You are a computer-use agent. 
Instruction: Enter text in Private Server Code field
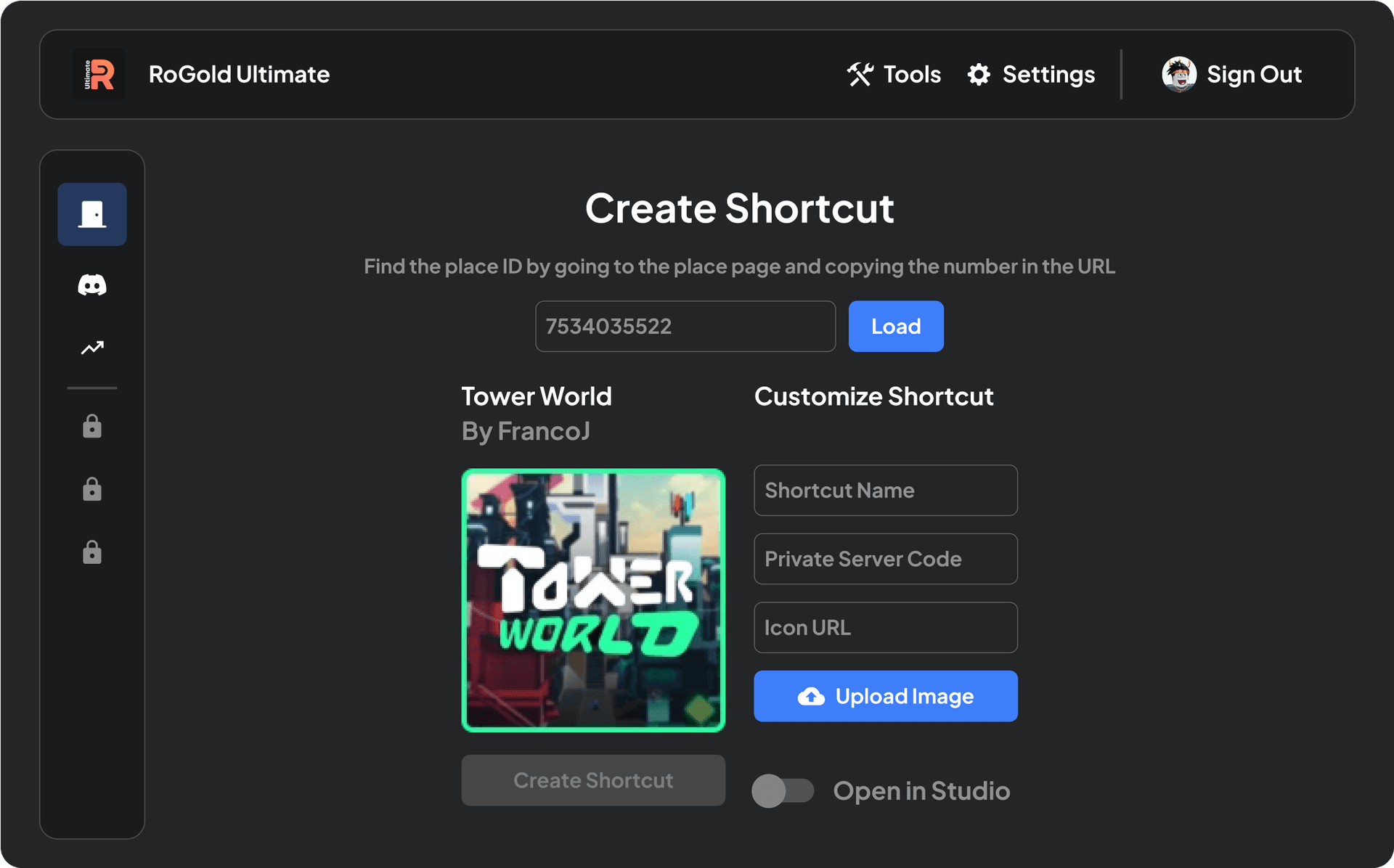tap(884, 558)
